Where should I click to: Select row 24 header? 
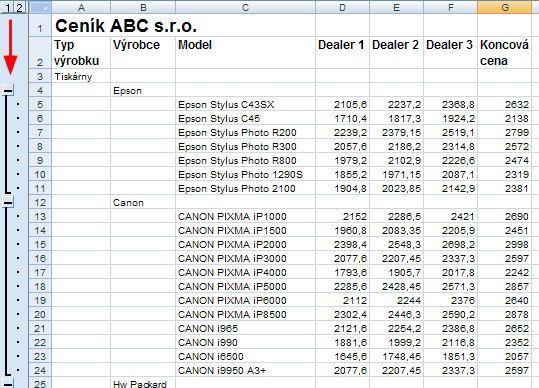[x=40, y=370]
